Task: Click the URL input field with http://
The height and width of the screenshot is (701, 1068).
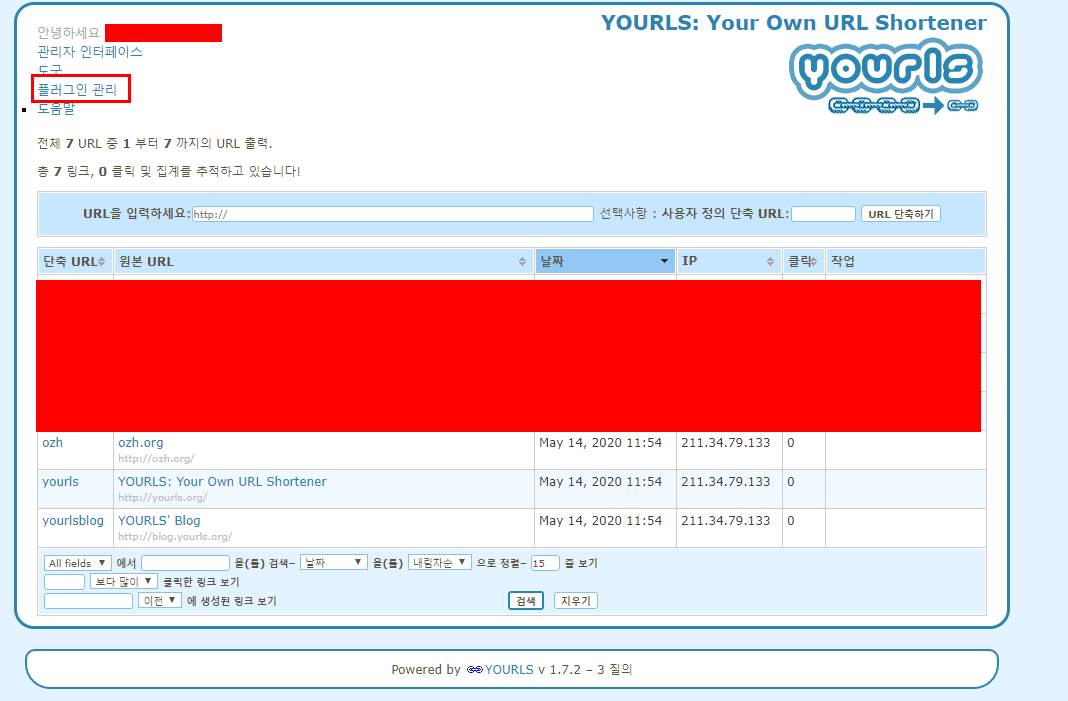Action: click(x=392, y=214)
